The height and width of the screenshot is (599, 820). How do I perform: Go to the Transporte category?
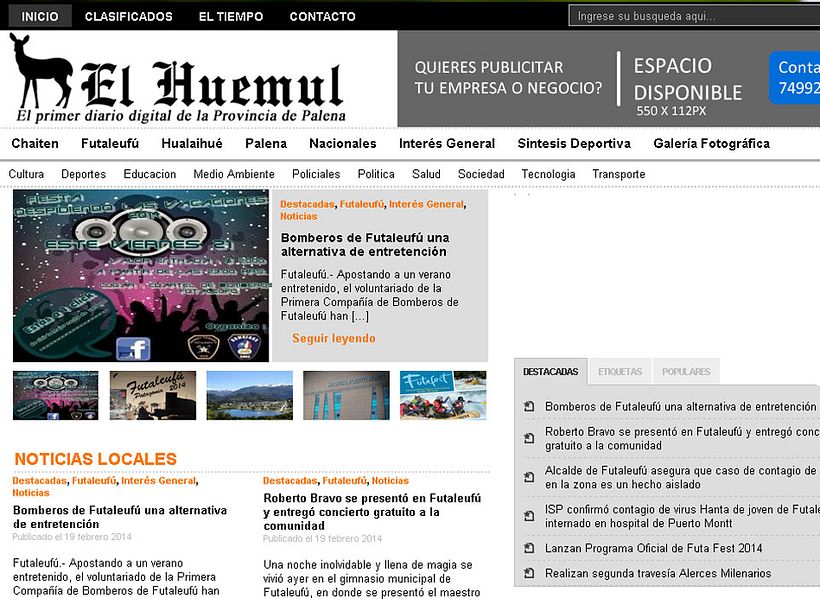[x=619, y=174]
